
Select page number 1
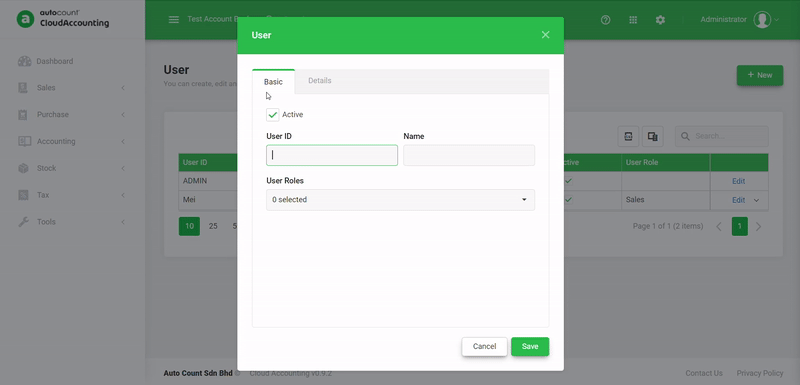pos(740,226)
